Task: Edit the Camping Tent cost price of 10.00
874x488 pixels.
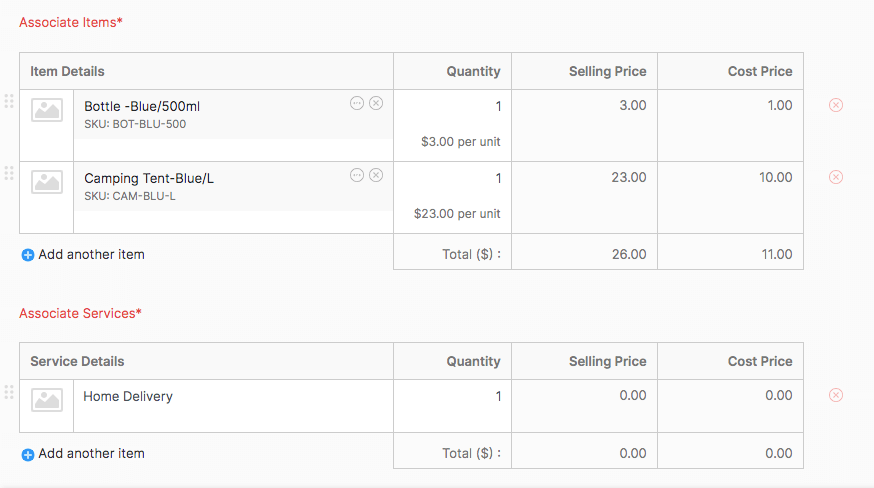Action: point(731,178)
